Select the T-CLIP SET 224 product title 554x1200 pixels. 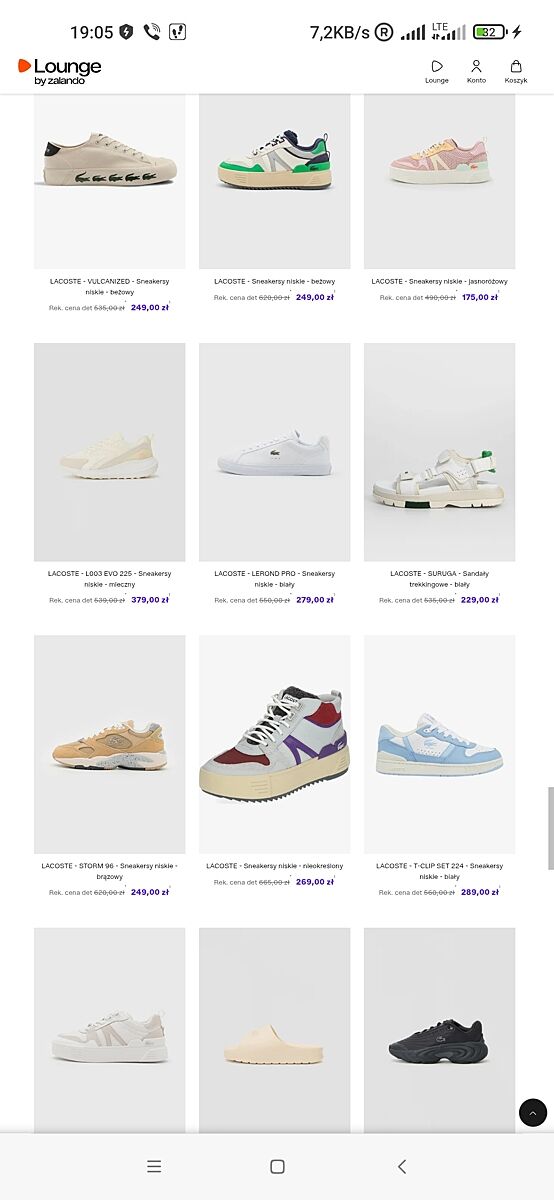(x=440, y=871)
